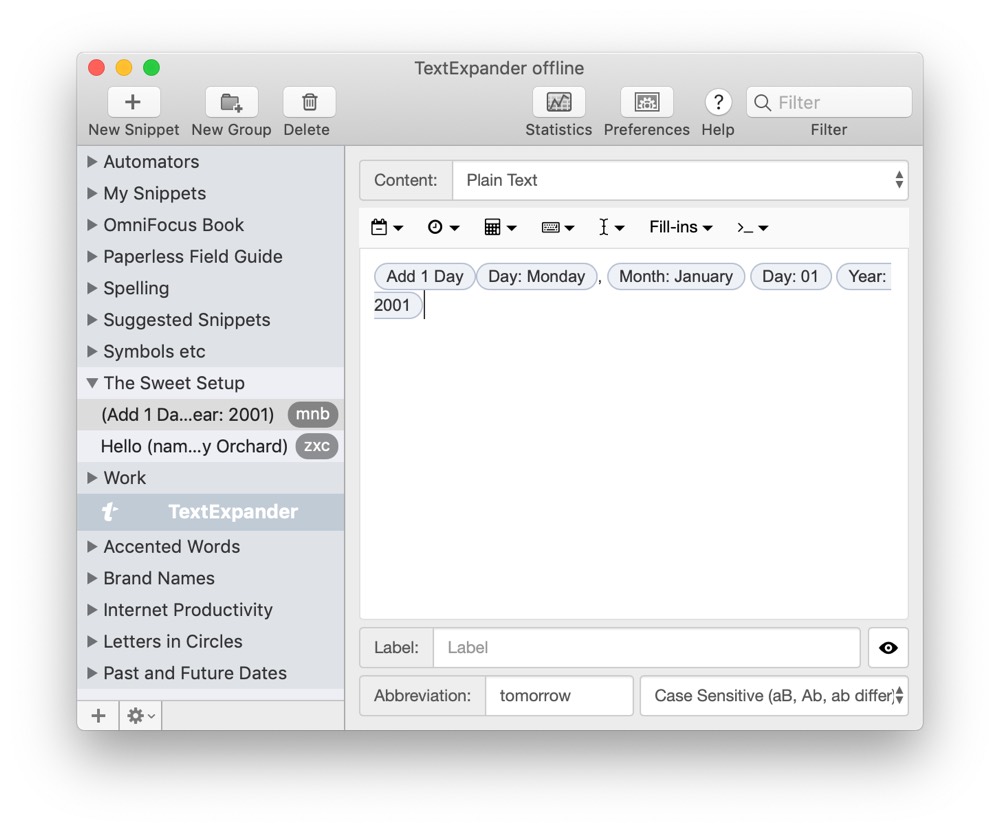
Task: Click the Year: 2001 token
Action: point(864,277)
